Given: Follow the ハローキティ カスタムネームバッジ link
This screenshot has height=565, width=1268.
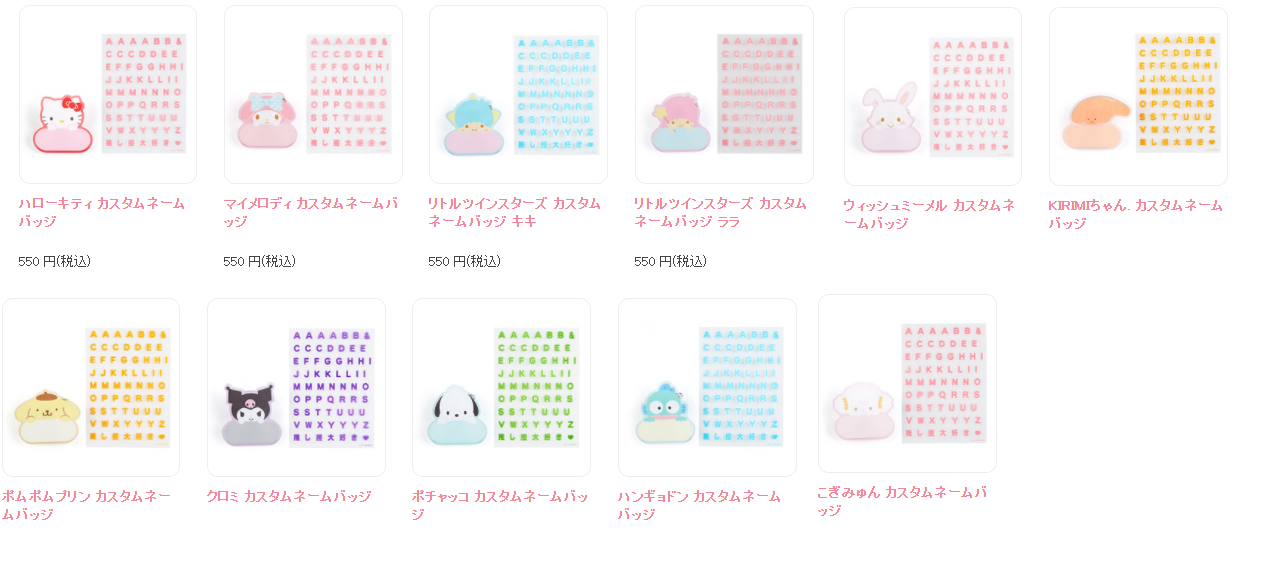Looking at the screenshot, I should click(x=101, y=212).
